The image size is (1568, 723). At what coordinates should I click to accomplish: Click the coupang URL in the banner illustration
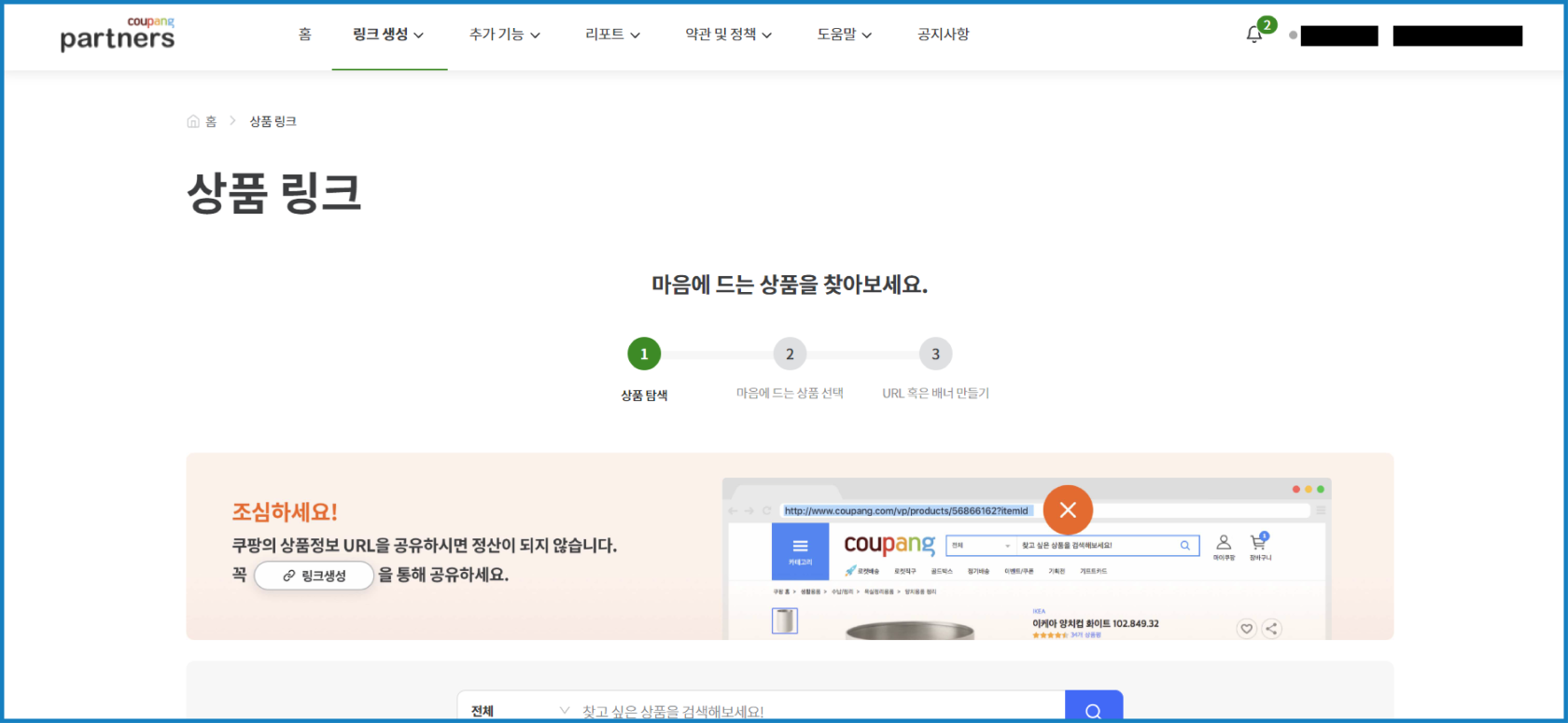[906, 511]
